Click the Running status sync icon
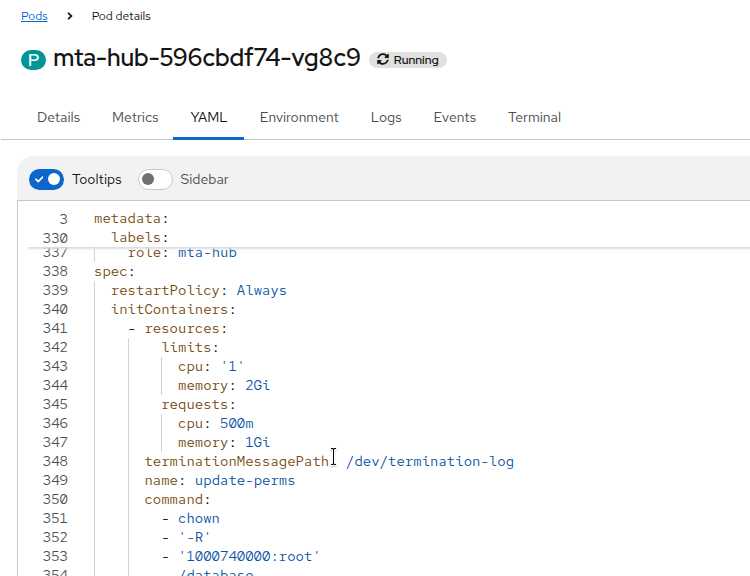 click(382, 60)
